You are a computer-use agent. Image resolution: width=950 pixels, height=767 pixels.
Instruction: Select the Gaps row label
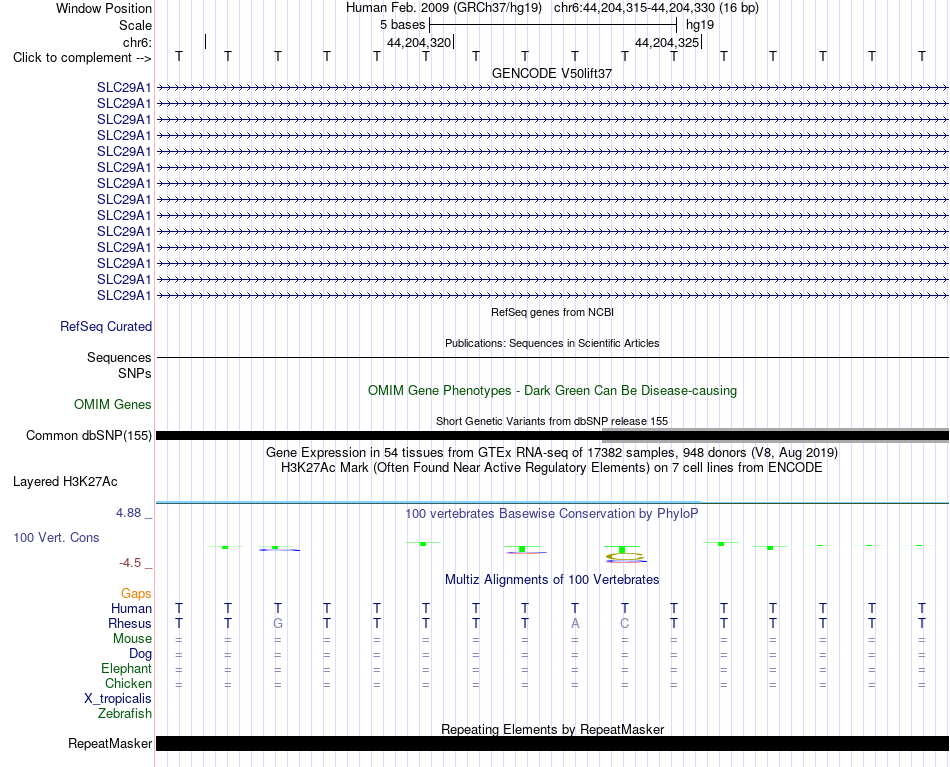136,594
